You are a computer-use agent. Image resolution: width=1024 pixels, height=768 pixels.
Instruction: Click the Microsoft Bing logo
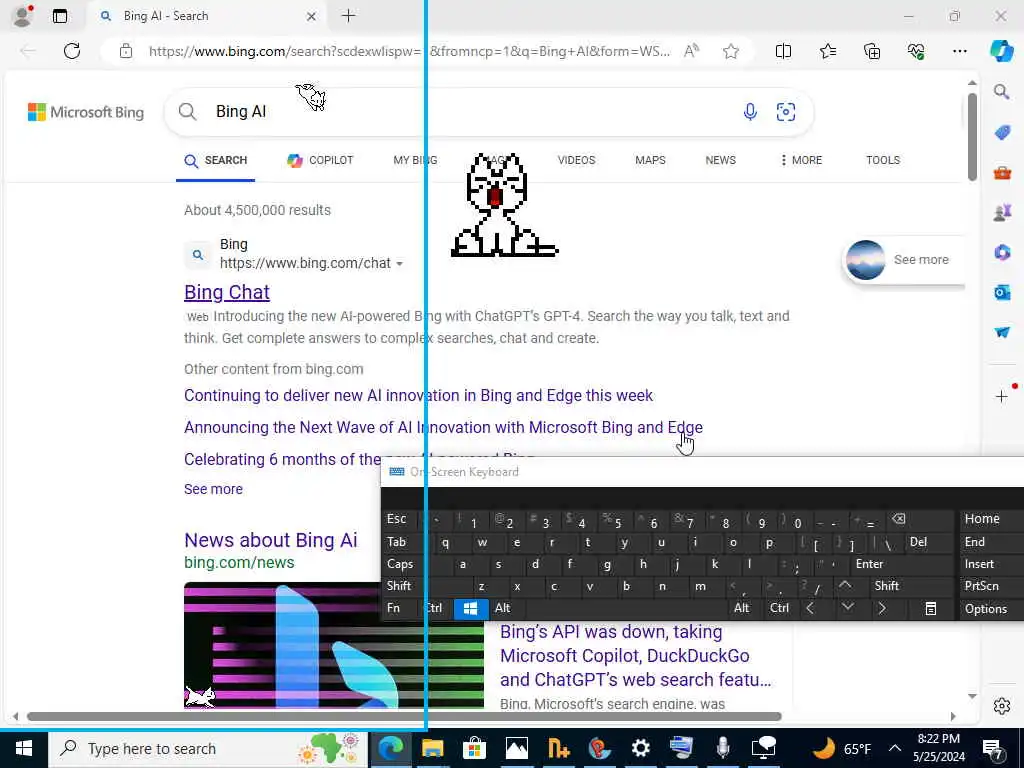(x=86, y=112)
